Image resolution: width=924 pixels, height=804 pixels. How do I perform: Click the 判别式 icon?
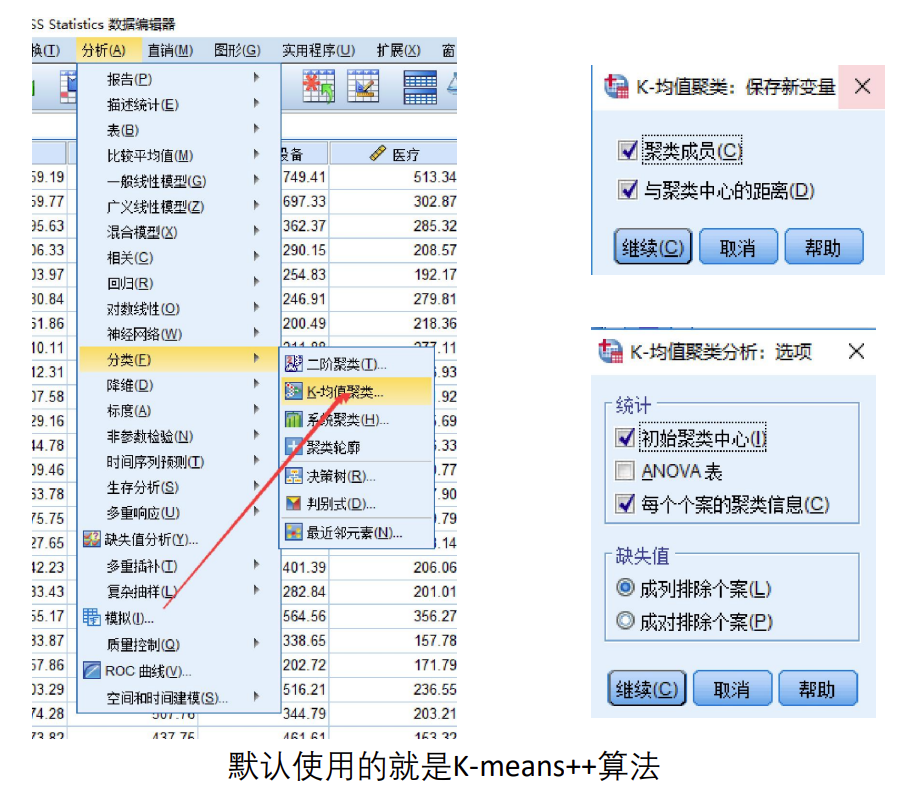click(293, 503)
